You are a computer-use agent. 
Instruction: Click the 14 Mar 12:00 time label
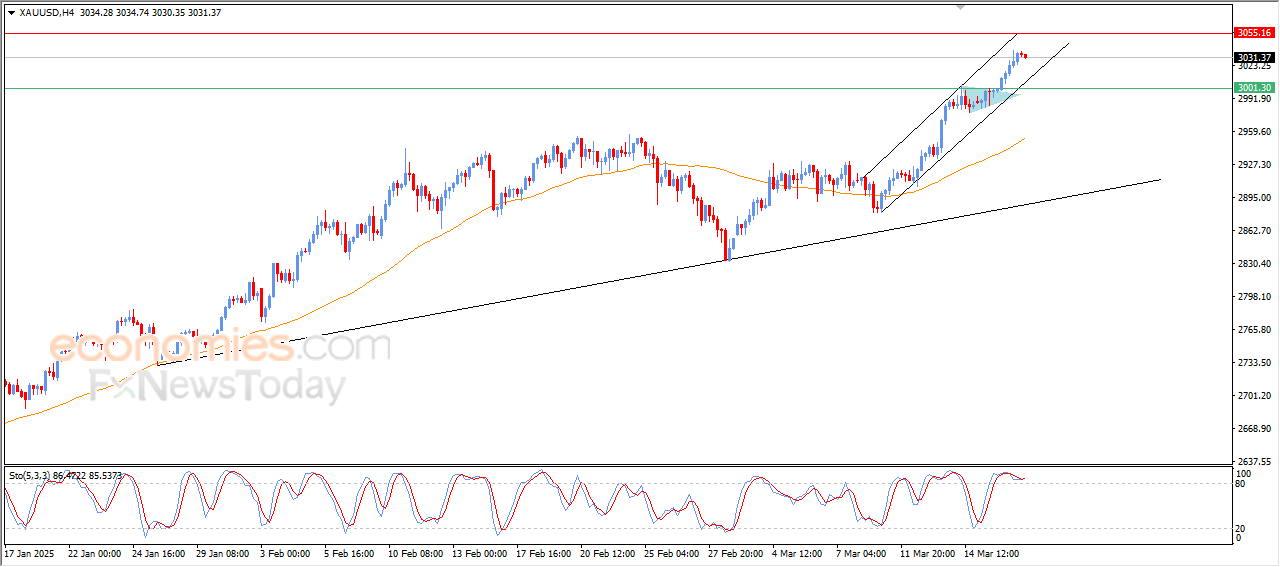992,552
